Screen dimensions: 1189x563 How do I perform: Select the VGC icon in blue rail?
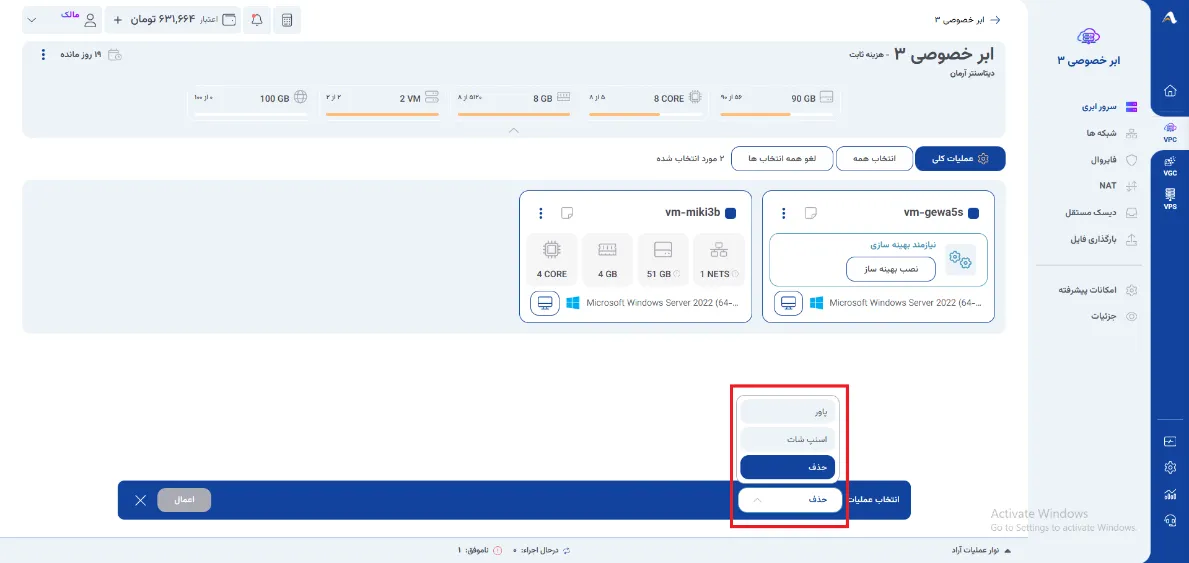pos(1169,166)
